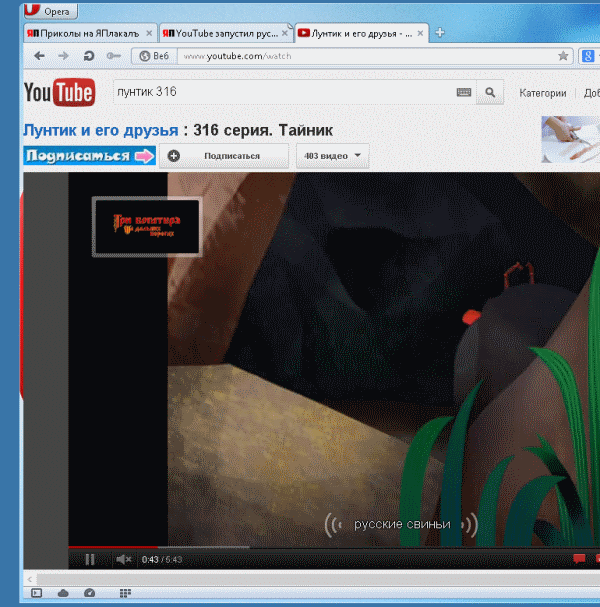This screenshot has width=600, height=607.
Task: Open the Категории link
Action: tap(543, 93)
